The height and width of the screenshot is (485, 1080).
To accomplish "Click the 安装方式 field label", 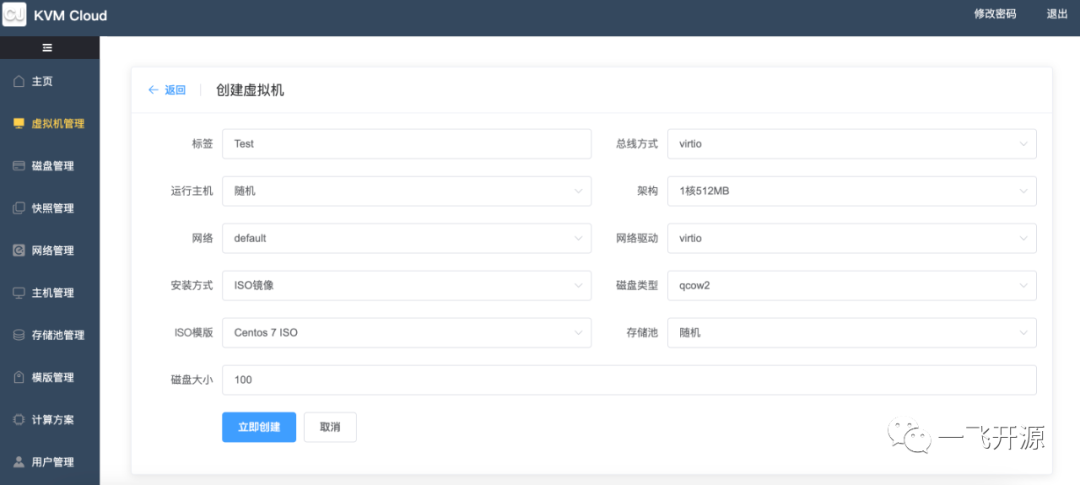I will 192,285.
